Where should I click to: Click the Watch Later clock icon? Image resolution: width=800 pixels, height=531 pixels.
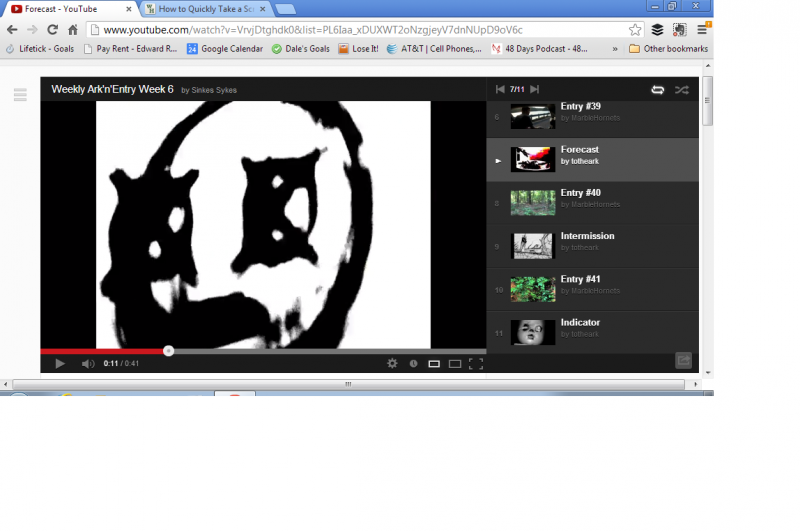tap(413, 363)
